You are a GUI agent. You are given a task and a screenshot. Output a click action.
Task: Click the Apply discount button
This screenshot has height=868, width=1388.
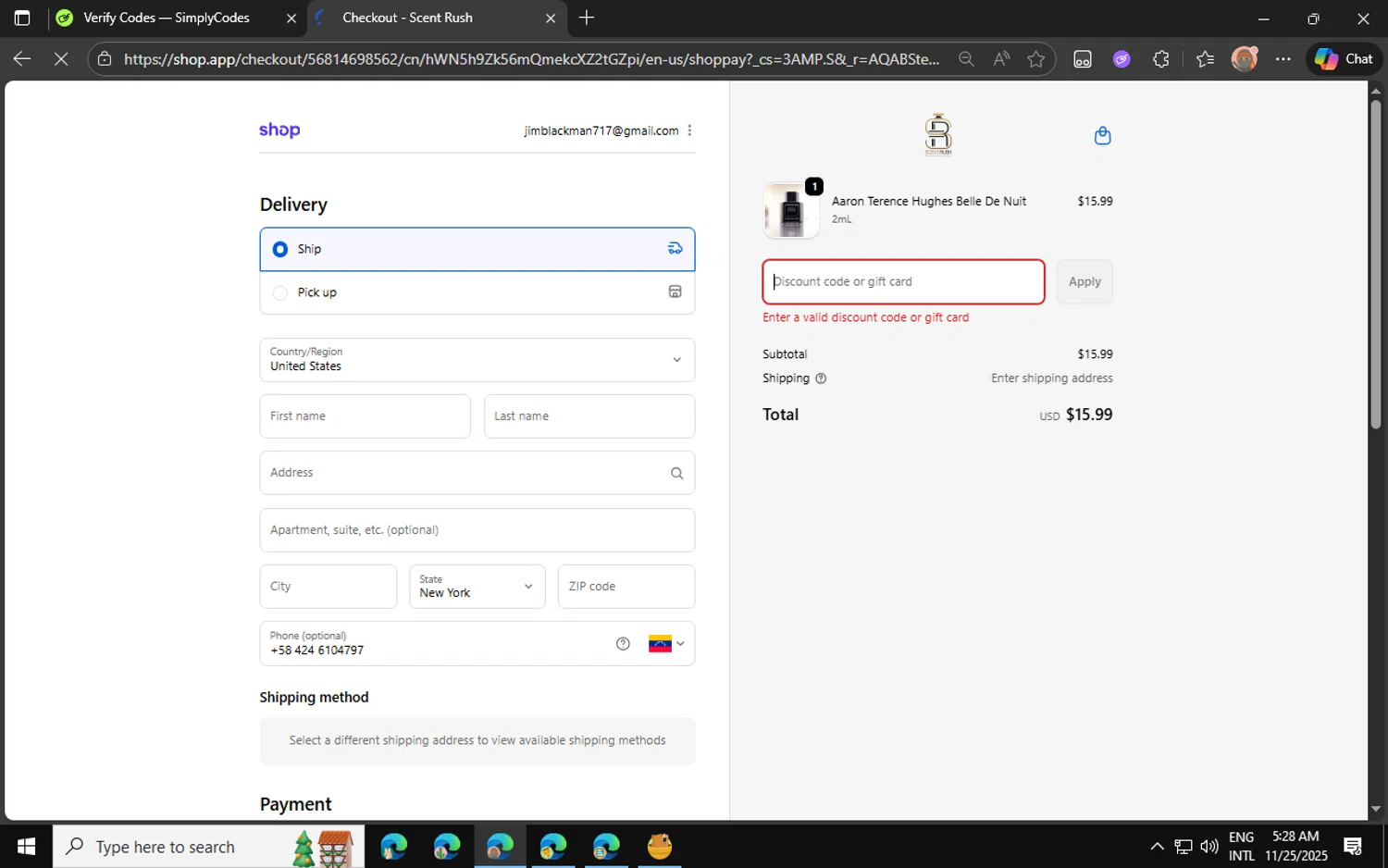coord(1084,281)
